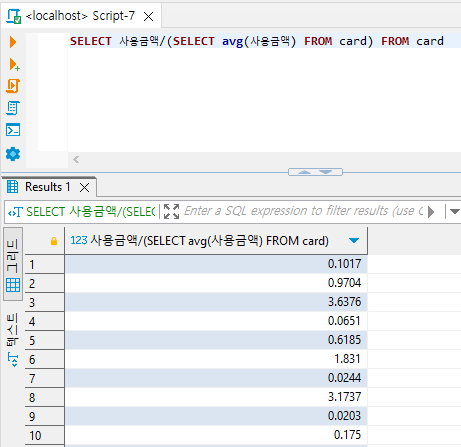Close the Results 1 tab
The height and width of the screenshot is (447, 461).
pos(85,188)
